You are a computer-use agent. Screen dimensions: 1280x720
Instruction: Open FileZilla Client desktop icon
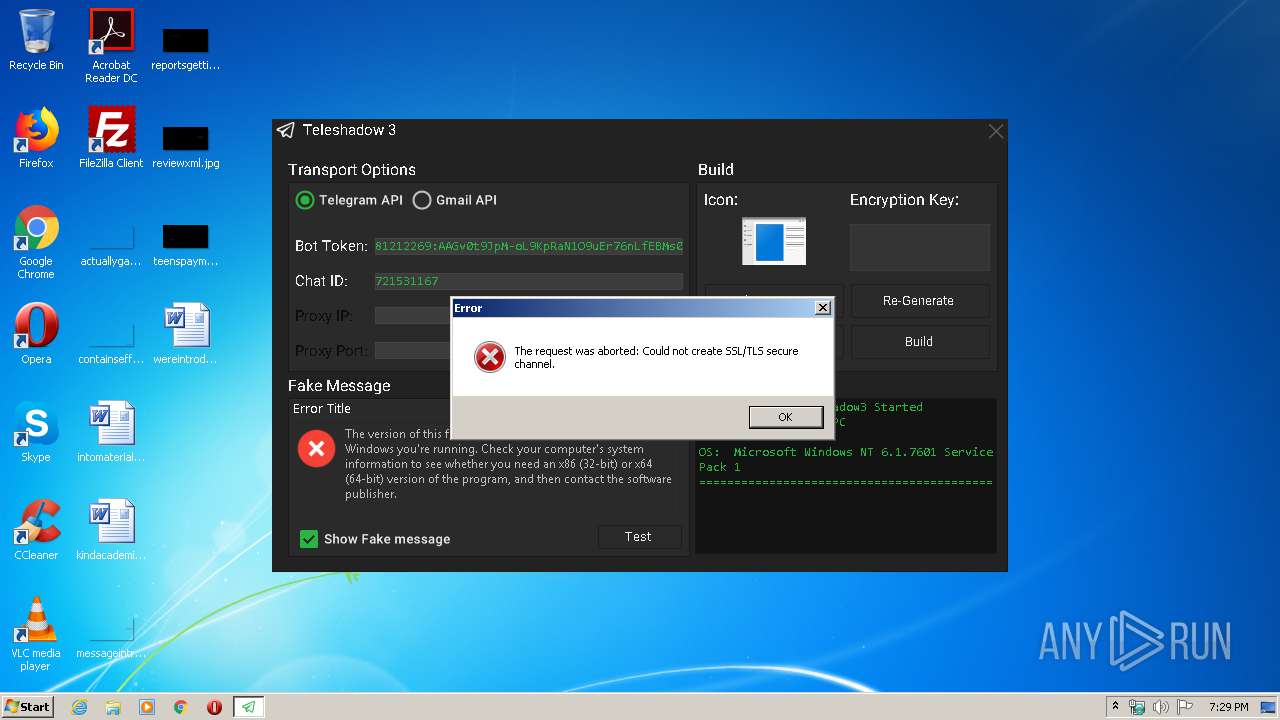[x=111, y=138]
